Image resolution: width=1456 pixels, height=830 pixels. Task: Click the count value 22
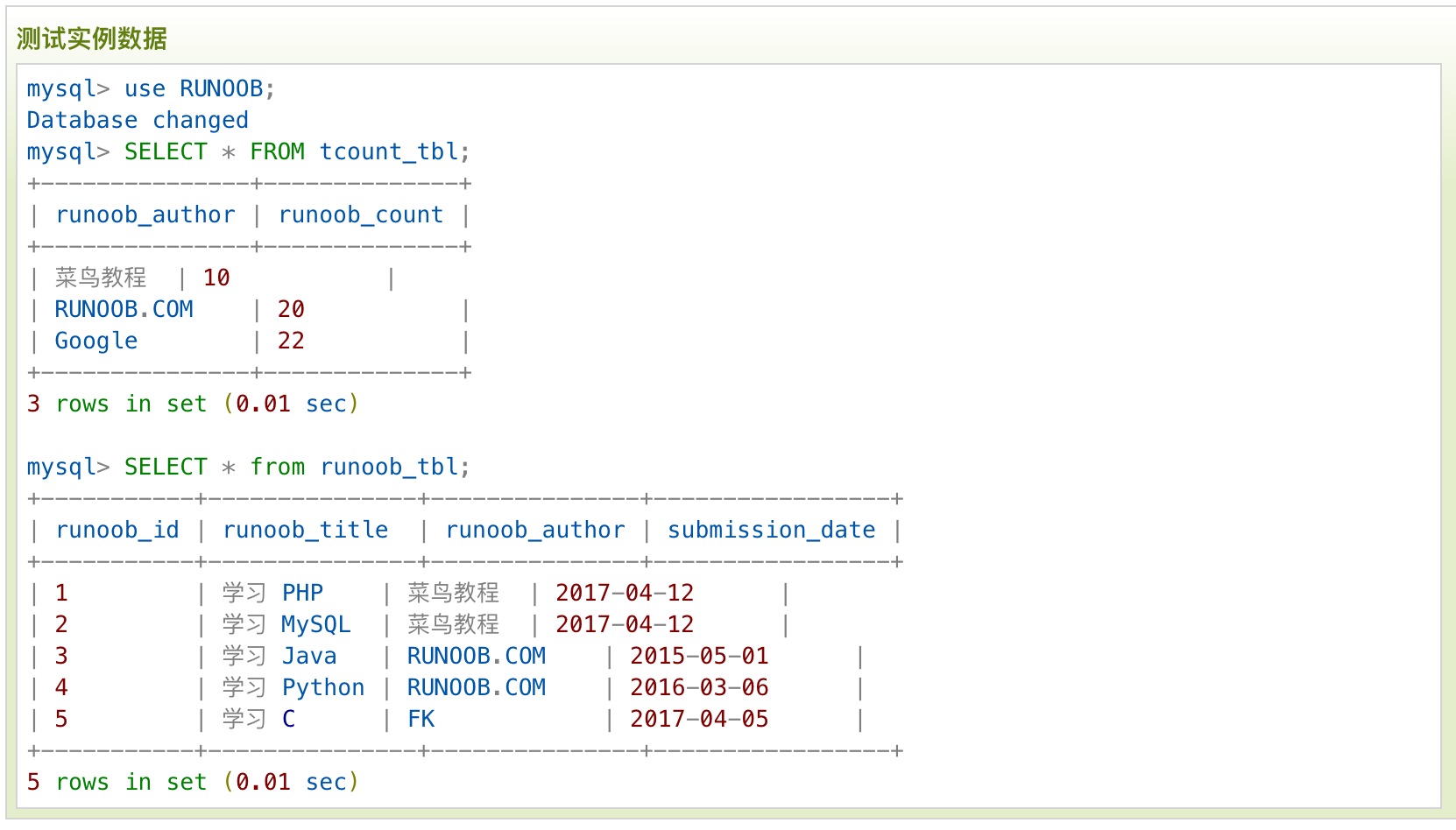[x=291, y=341]
